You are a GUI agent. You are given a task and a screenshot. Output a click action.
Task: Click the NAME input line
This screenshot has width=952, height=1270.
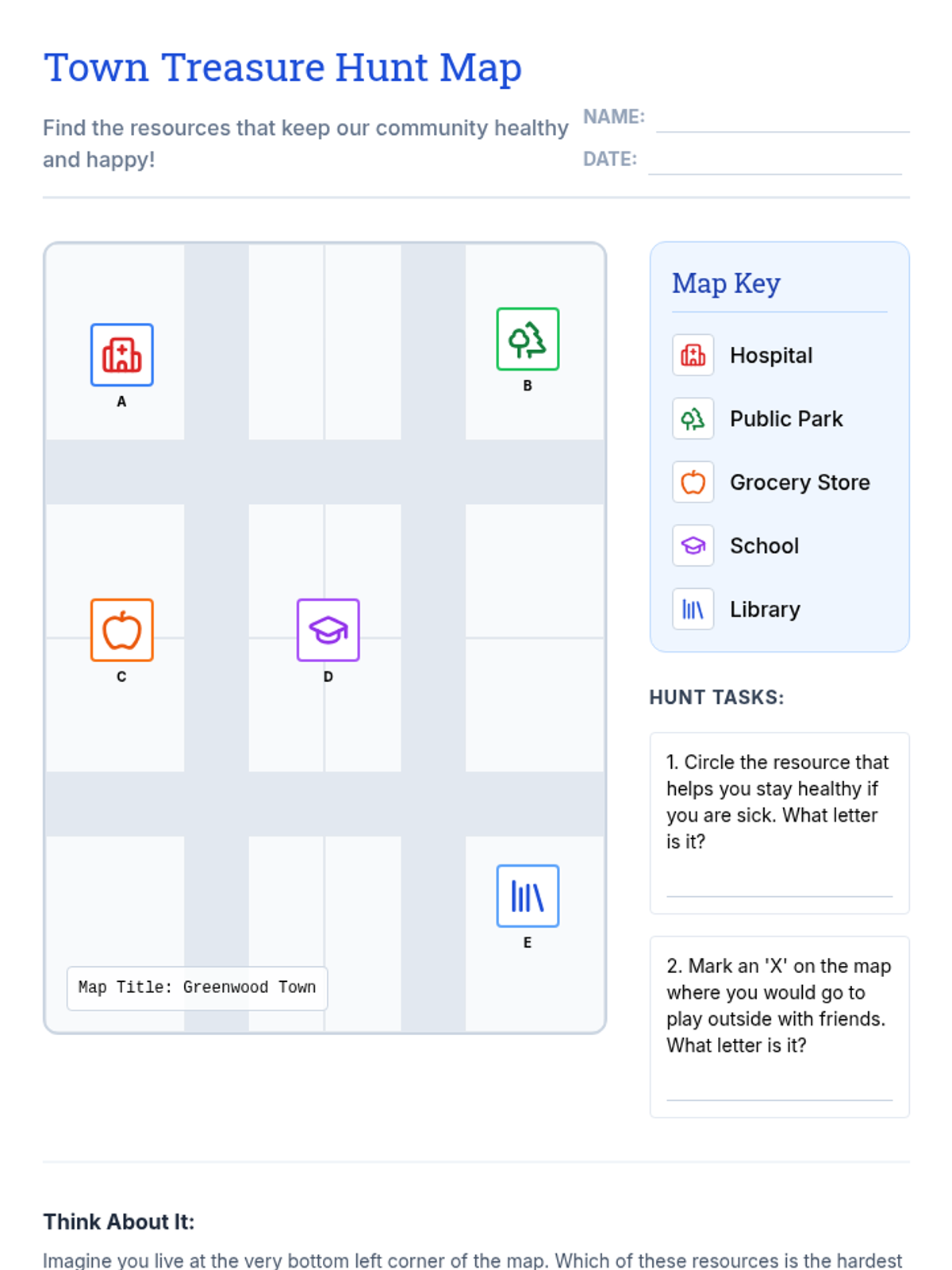click(782, 121)
